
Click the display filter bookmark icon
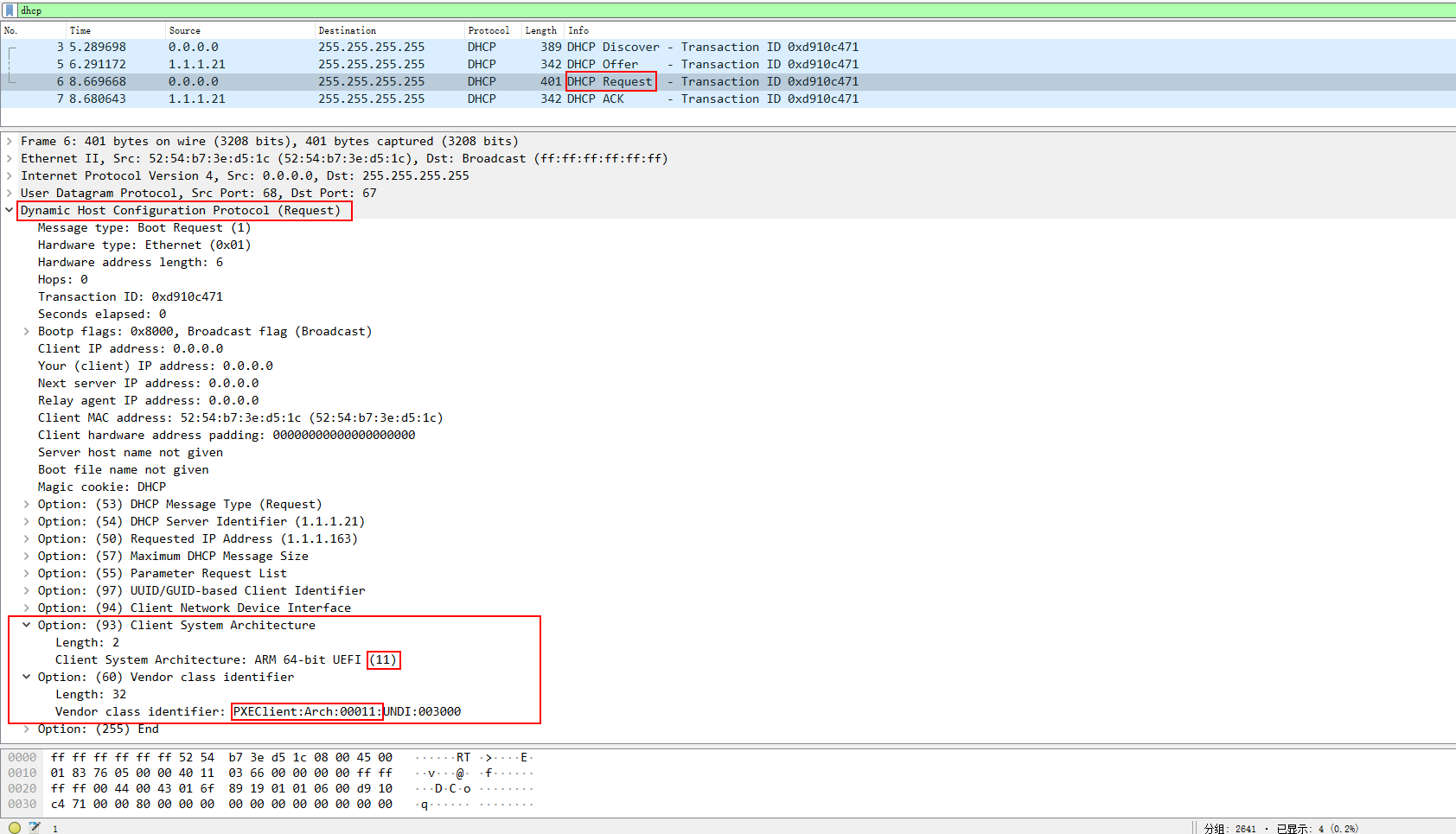tap(10, 10)
